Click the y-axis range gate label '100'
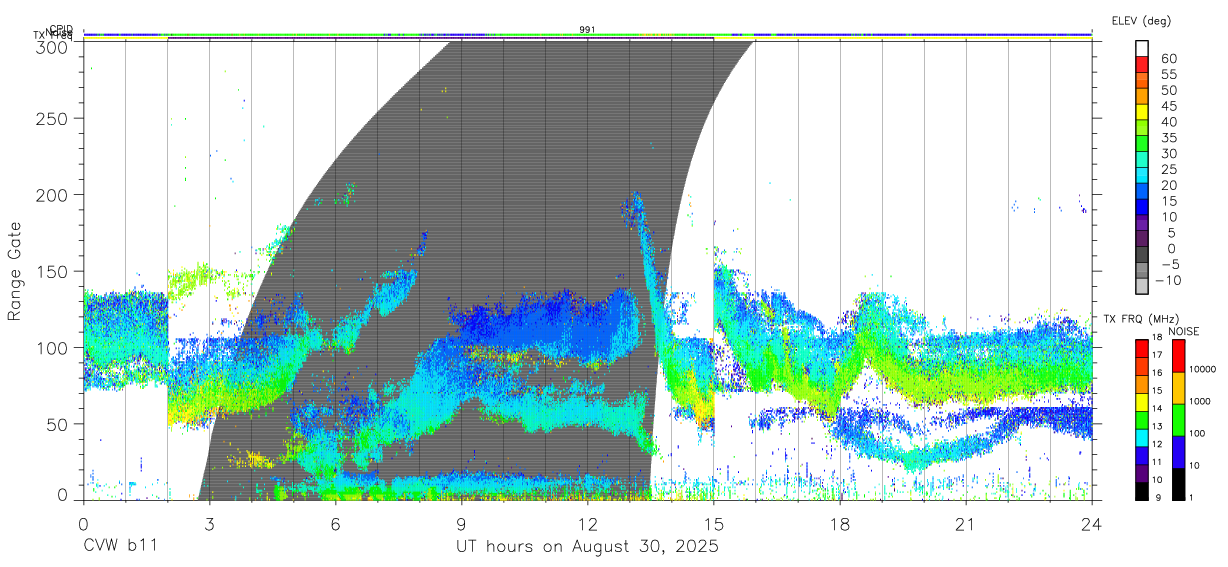1228x567 pixels. (55, 348)
